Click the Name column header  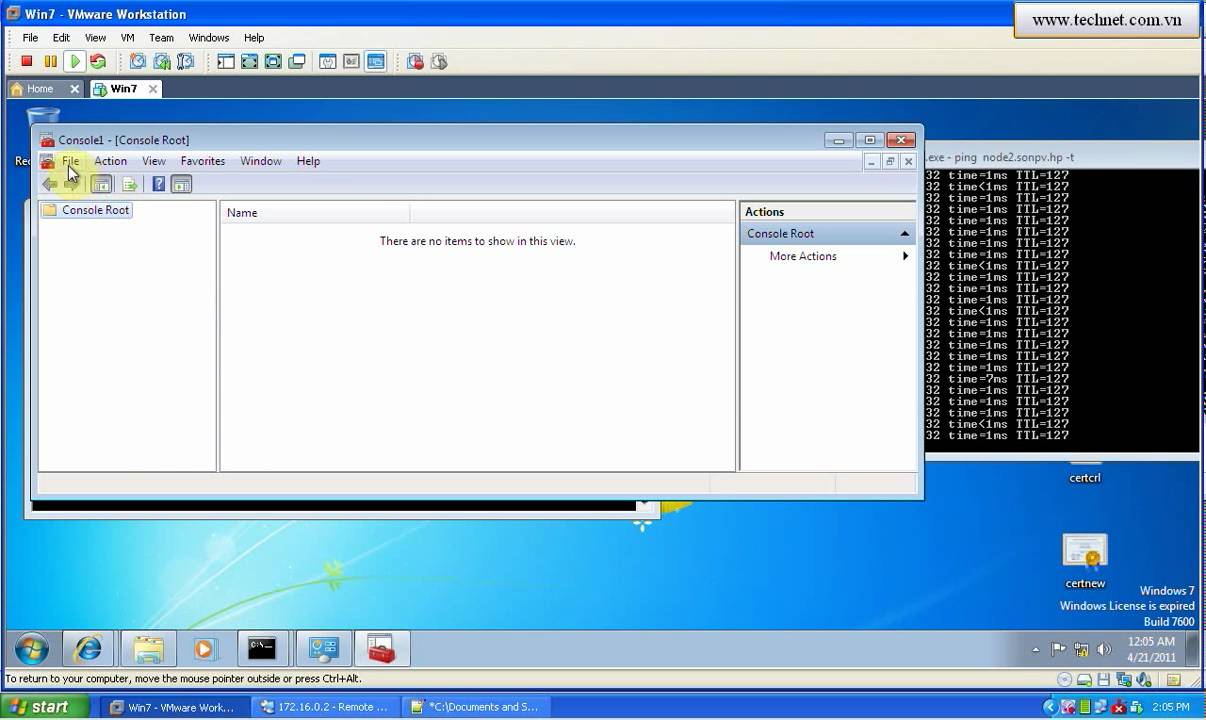[x=315, y=213]
